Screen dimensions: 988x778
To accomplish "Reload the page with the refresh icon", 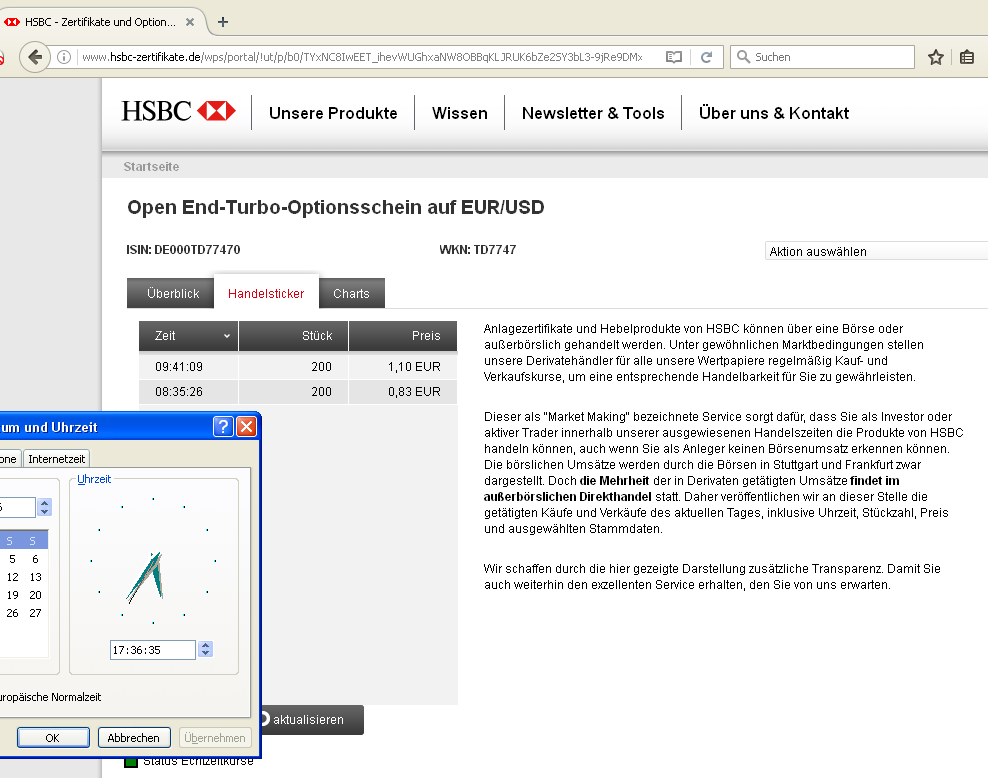I will [706, 57].
